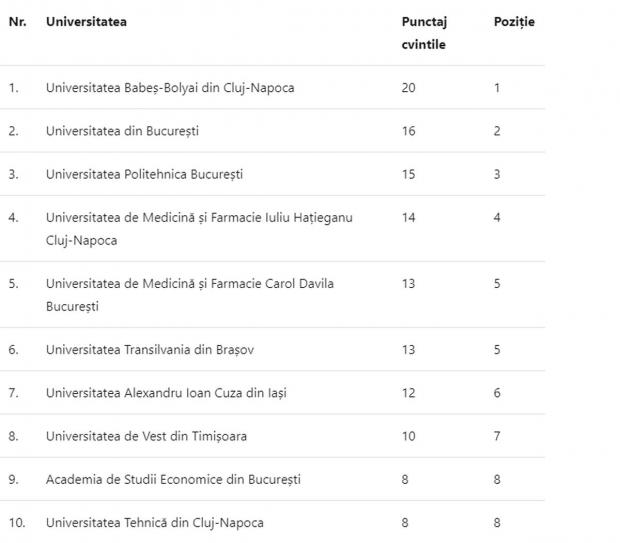Click position 7 for Universitatea de Vest

(497, 436)
